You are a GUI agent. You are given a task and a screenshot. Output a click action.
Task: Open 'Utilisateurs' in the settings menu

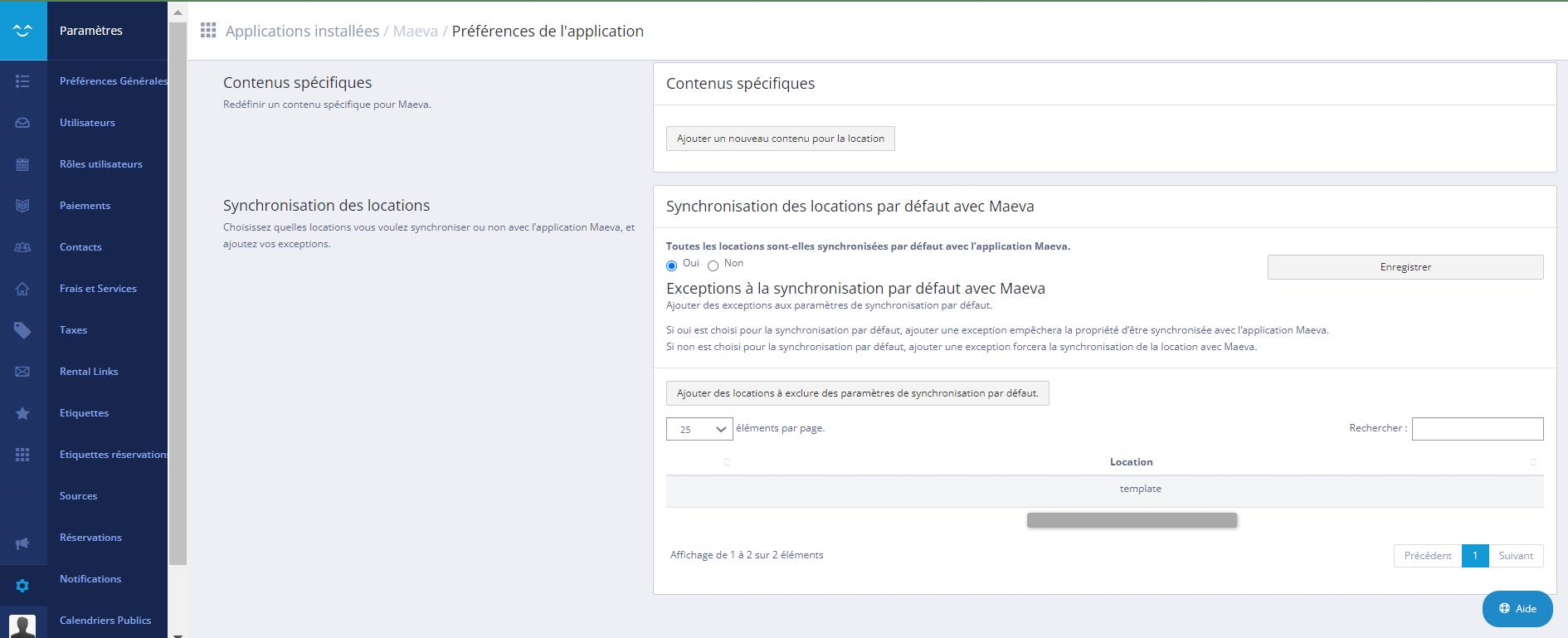pos(87,123)
